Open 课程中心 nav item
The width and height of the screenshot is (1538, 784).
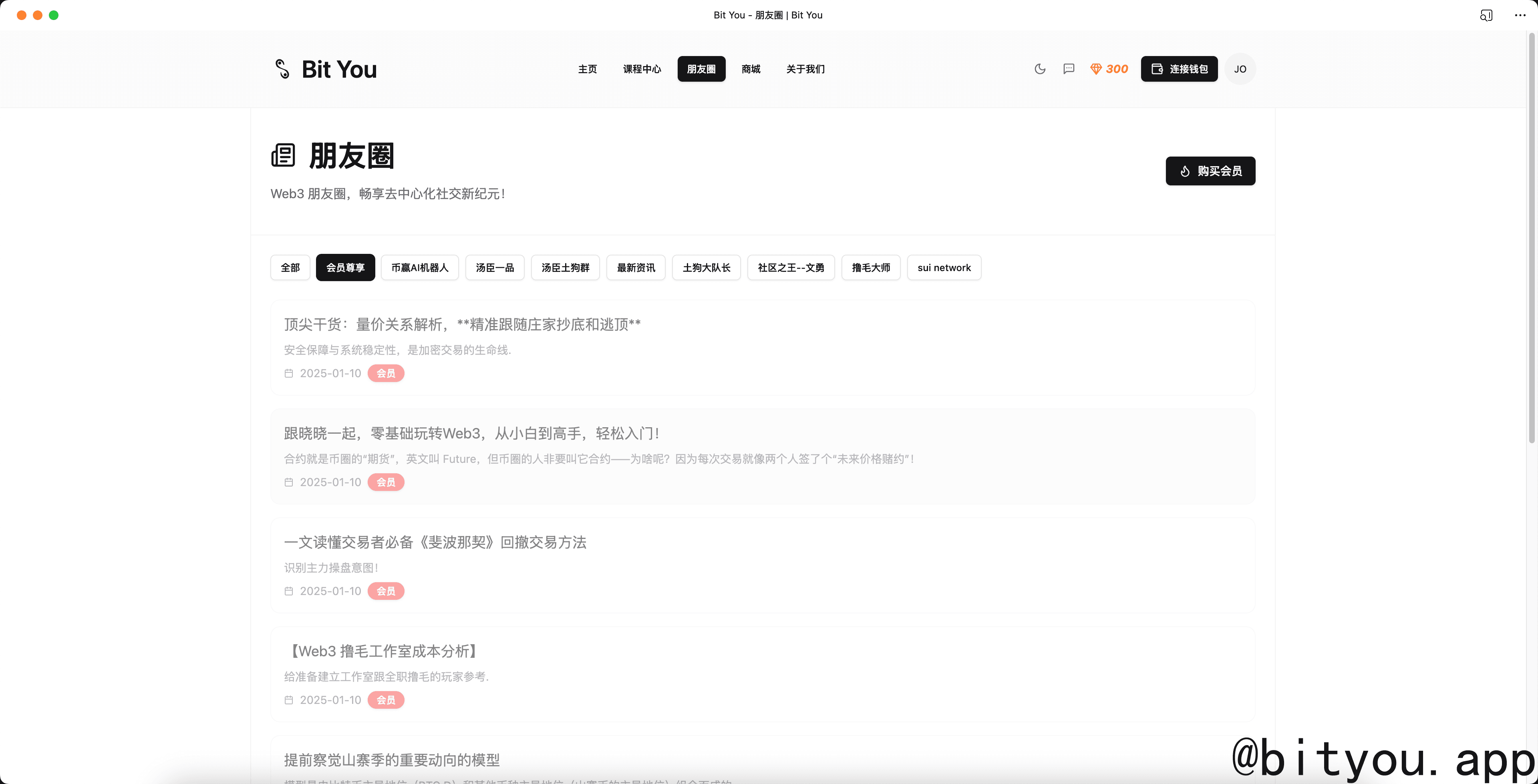(x=642, y=68)
